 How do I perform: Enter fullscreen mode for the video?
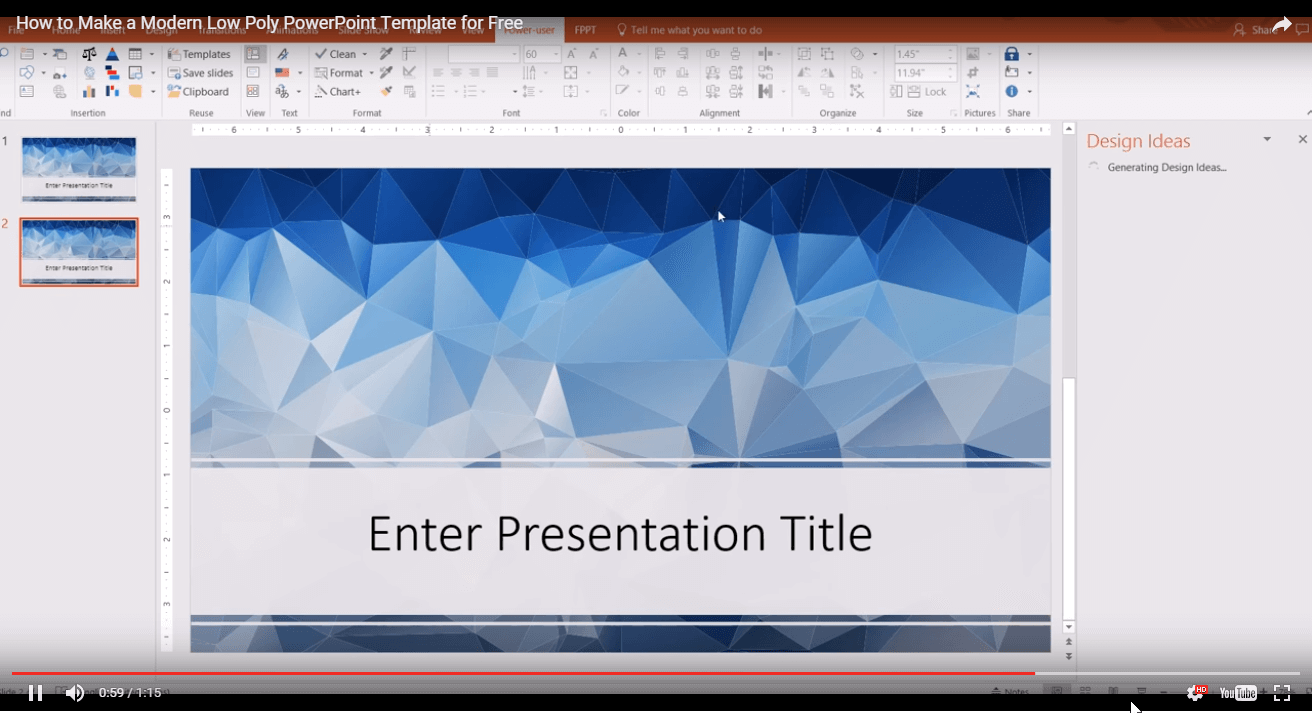click(x=1282, y=693)
